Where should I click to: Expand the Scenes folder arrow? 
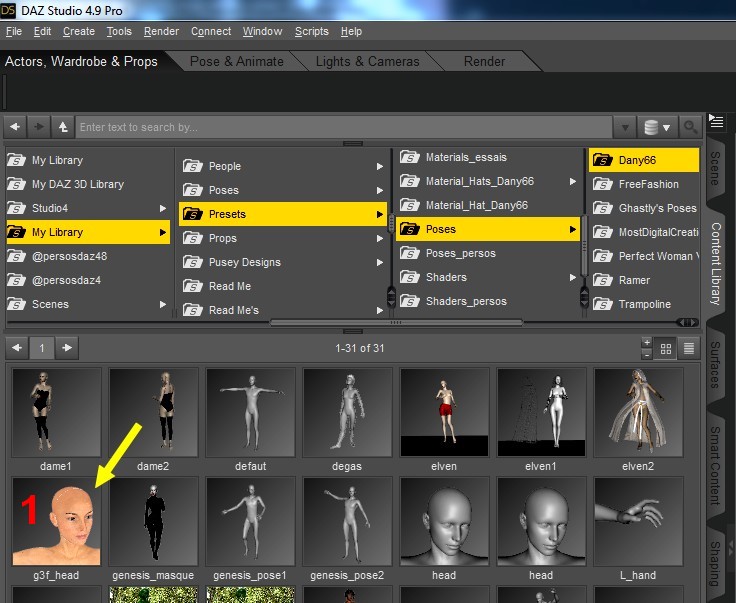coord(162,304)
